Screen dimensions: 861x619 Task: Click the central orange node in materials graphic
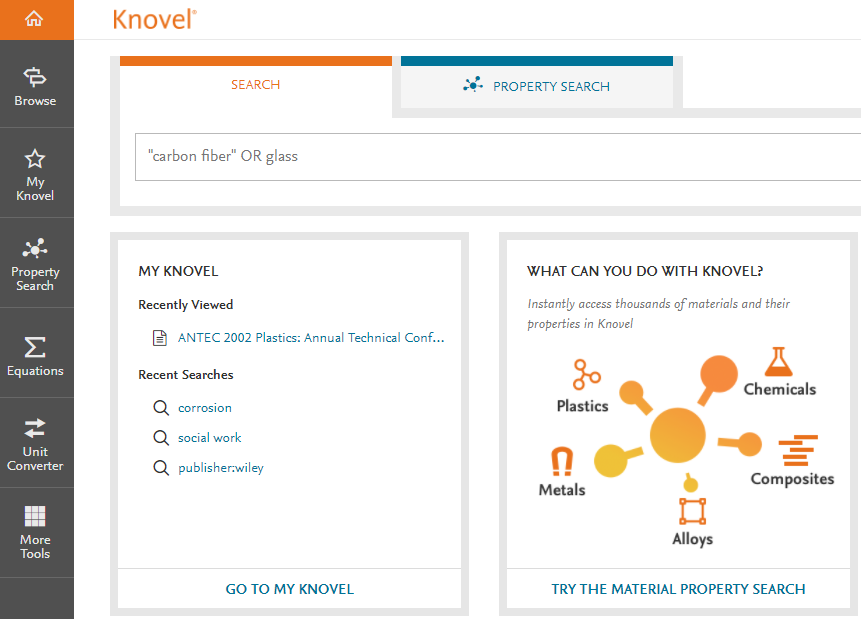tap(678, 435)
